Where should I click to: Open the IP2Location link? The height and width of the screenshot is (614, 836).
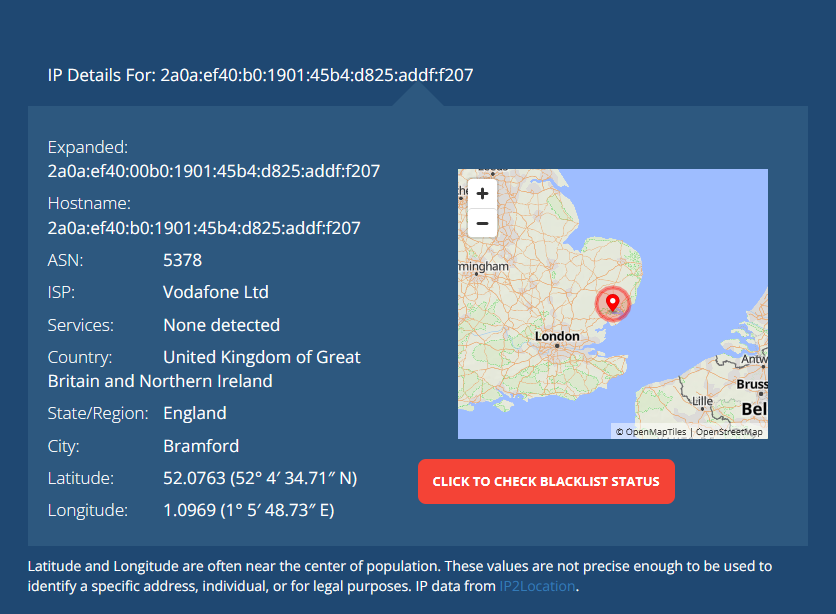click(x=537, y=586)
